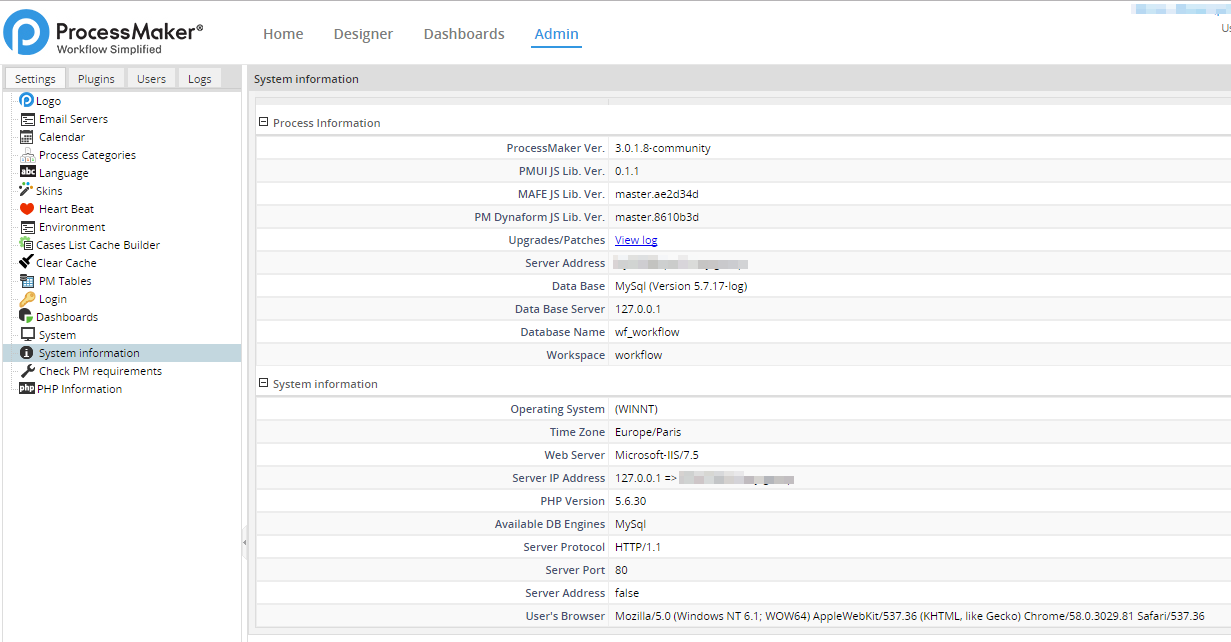Open the Designer menu

point(363,34)
